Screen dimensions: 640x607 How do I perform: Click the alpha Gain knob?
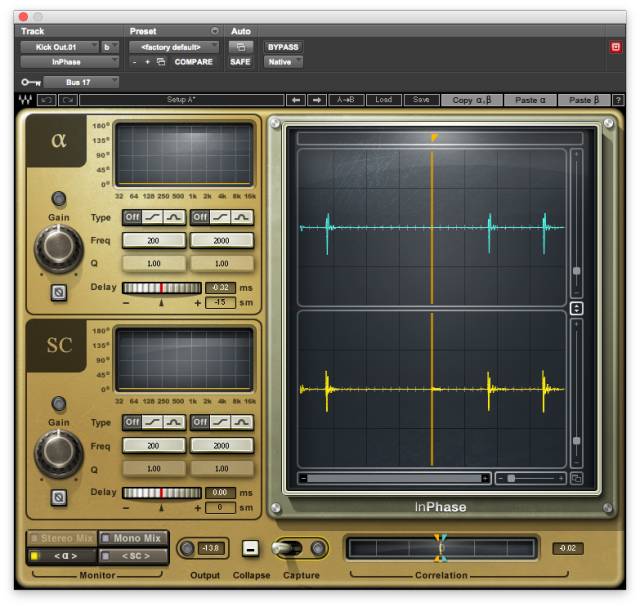pos(59,248)
